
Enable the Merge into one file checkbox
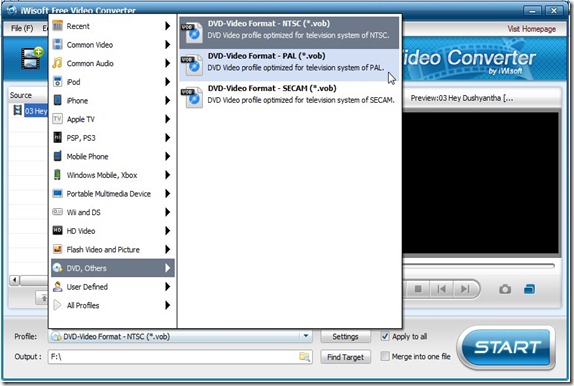pos(385,356)
